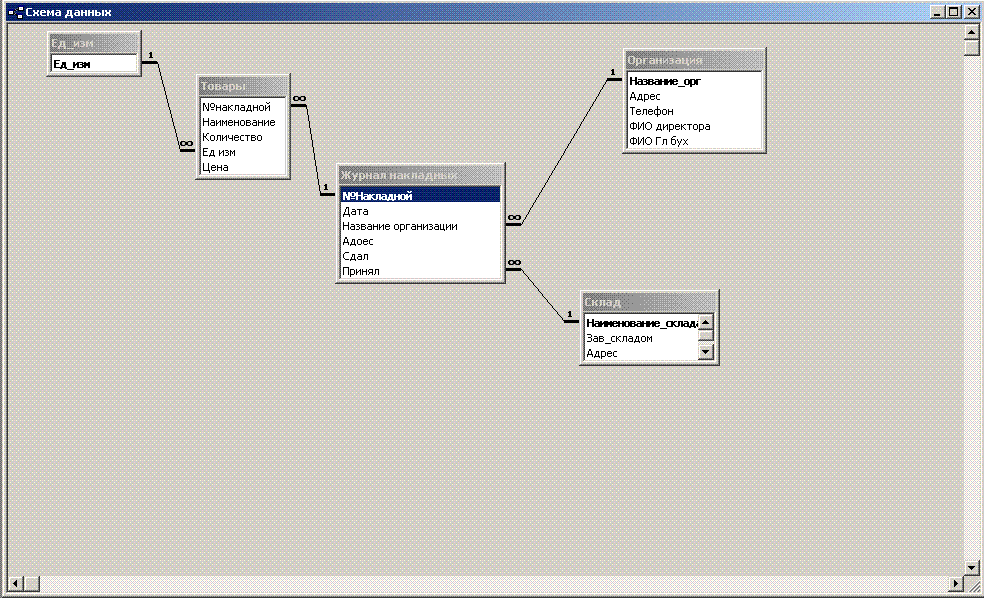Click the horizontal scrollbar thumb
The width and height of the screenshot is (984, 598).
32,584
